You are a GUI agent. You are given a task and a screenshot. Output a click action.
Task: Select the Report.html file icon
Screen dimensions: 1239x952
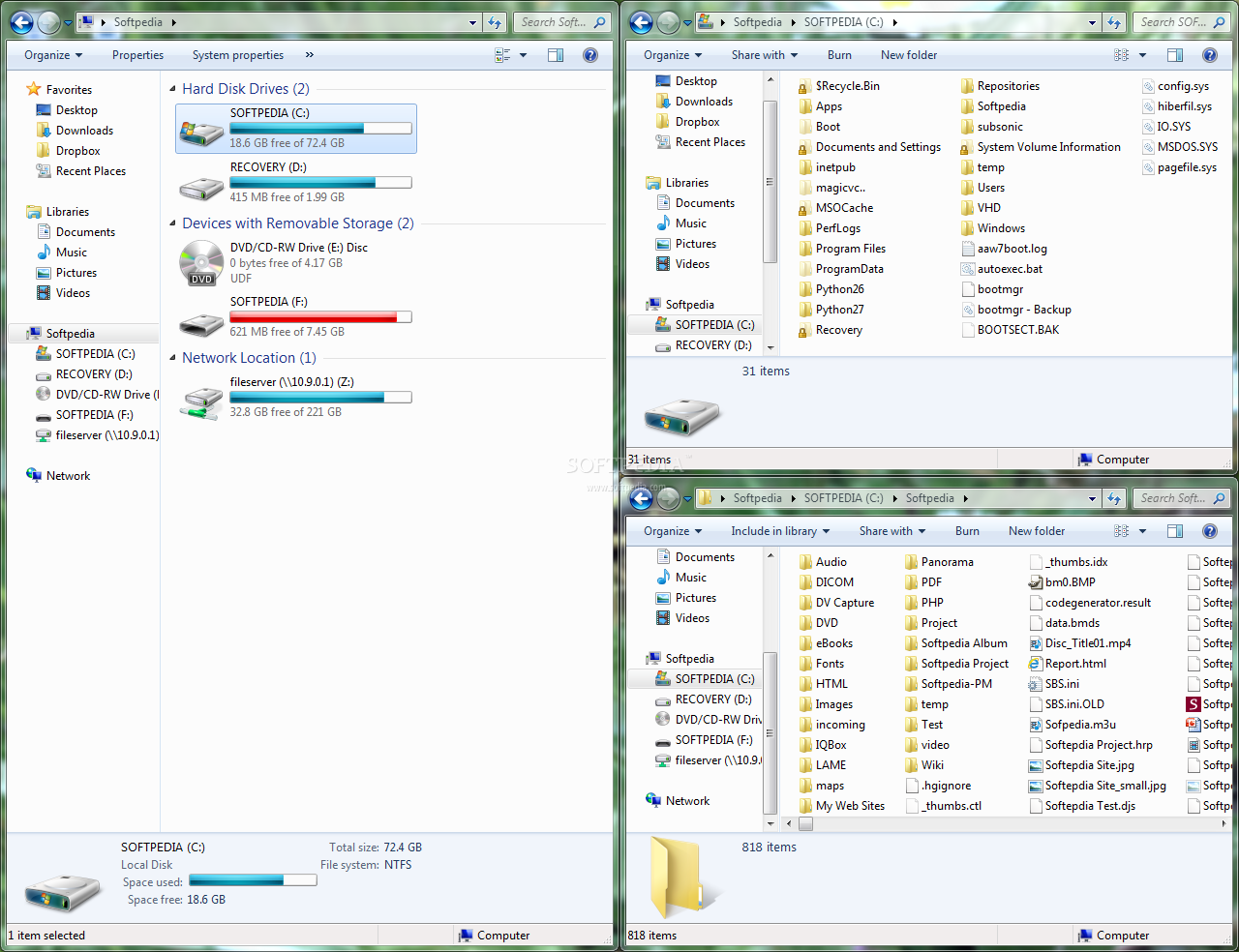1036,664
